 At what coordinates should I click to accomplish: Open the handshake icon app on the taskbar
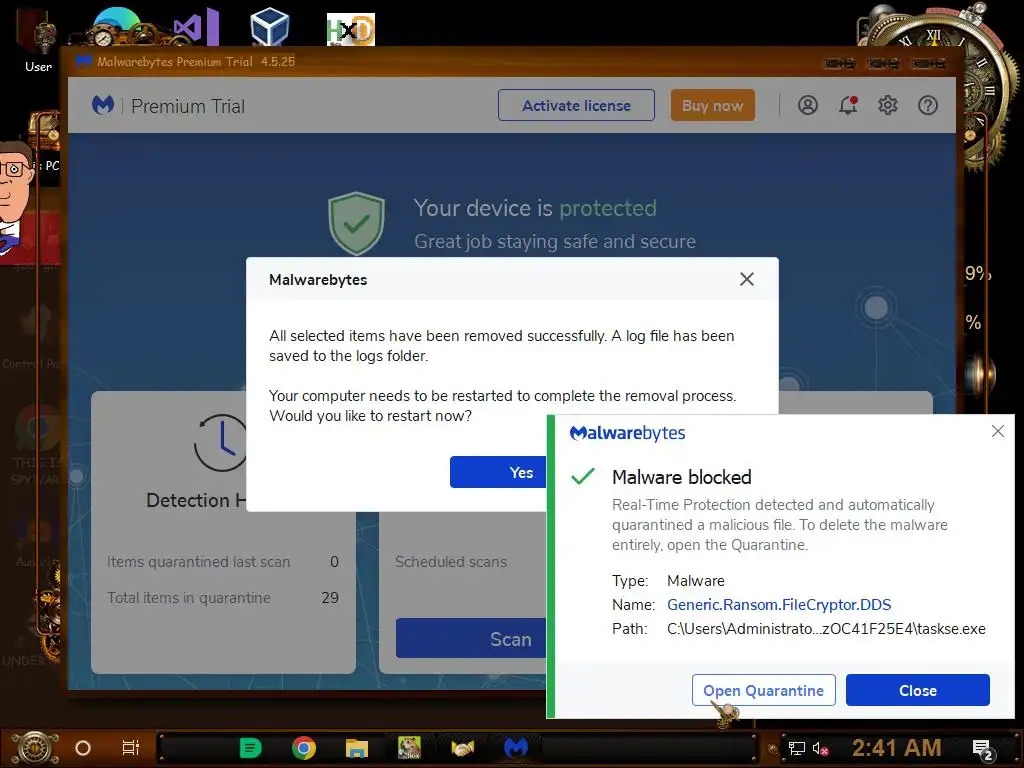click(462, 748)
